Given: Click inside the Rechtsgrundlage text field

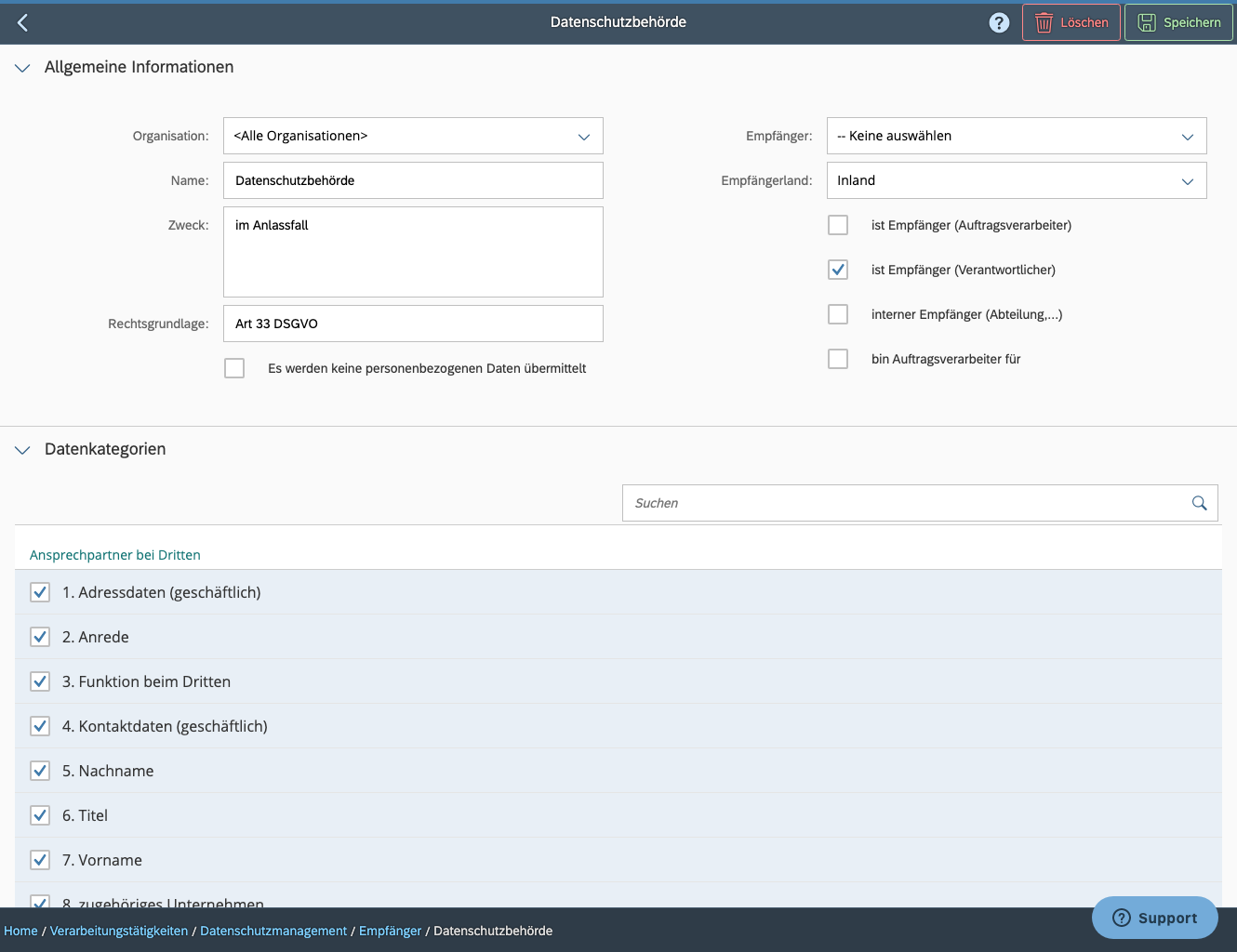Looking at the screenshot, I should [x=413, y=324].
